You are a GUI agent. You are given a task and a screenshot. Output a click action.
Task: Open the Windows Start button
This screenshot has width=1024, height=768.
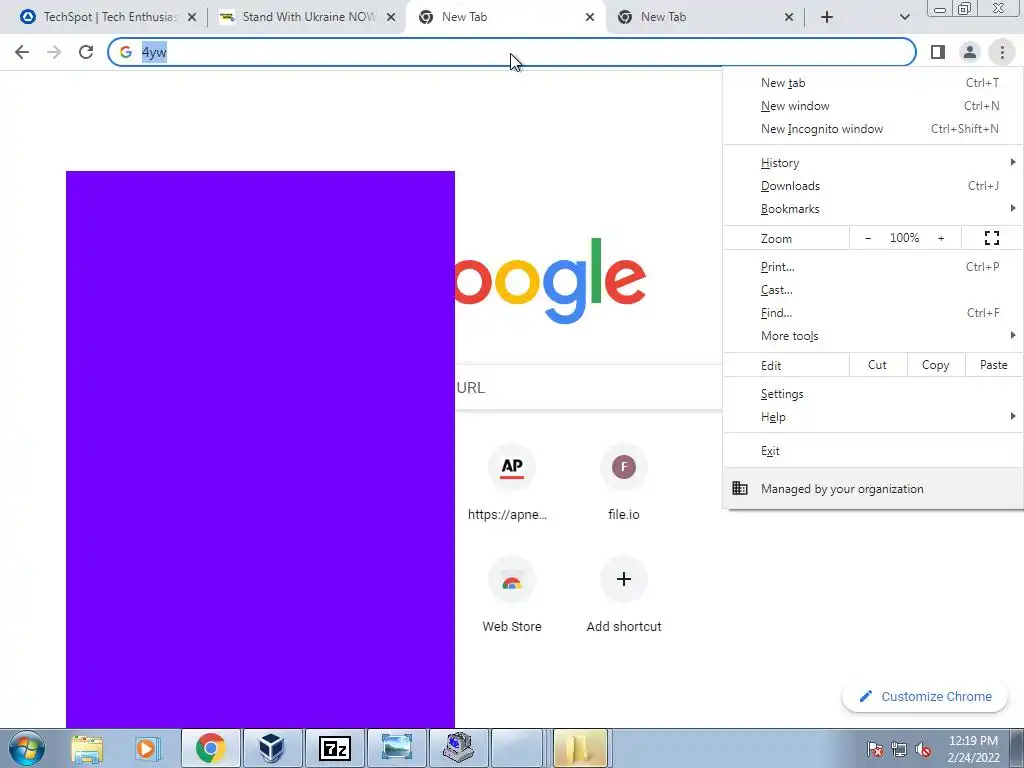[27, 748]
